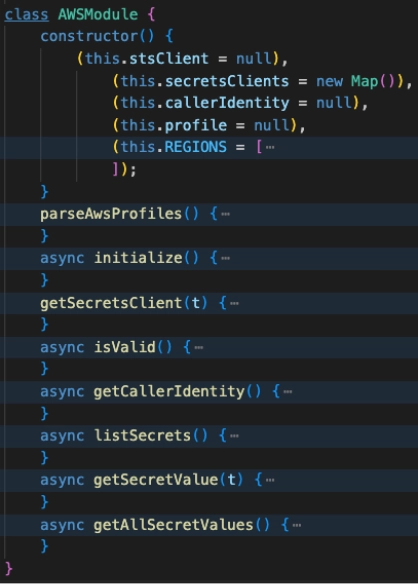Place cursor on constructor keyword
418x585 pixels.
click(90, 36)
